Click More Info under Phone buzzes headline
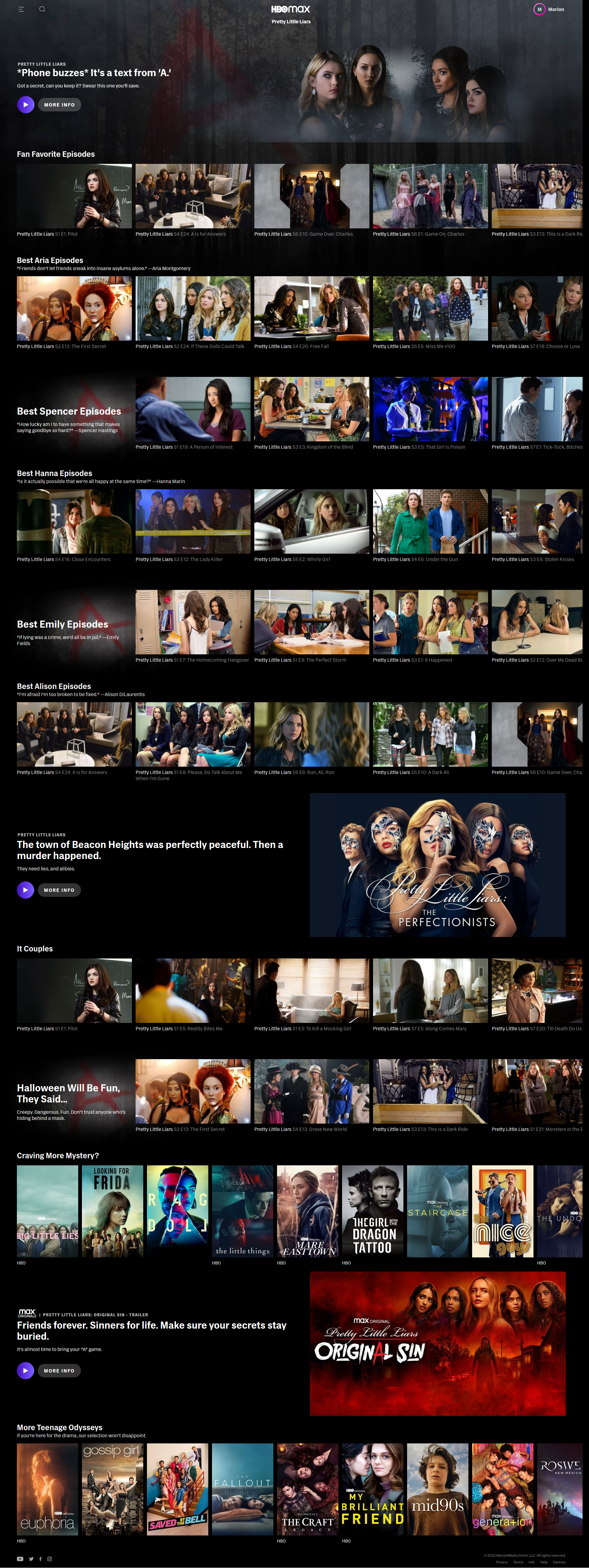The width and height of the screenshot is (589, 1568). pyautogui.click(x=59, y=105)
